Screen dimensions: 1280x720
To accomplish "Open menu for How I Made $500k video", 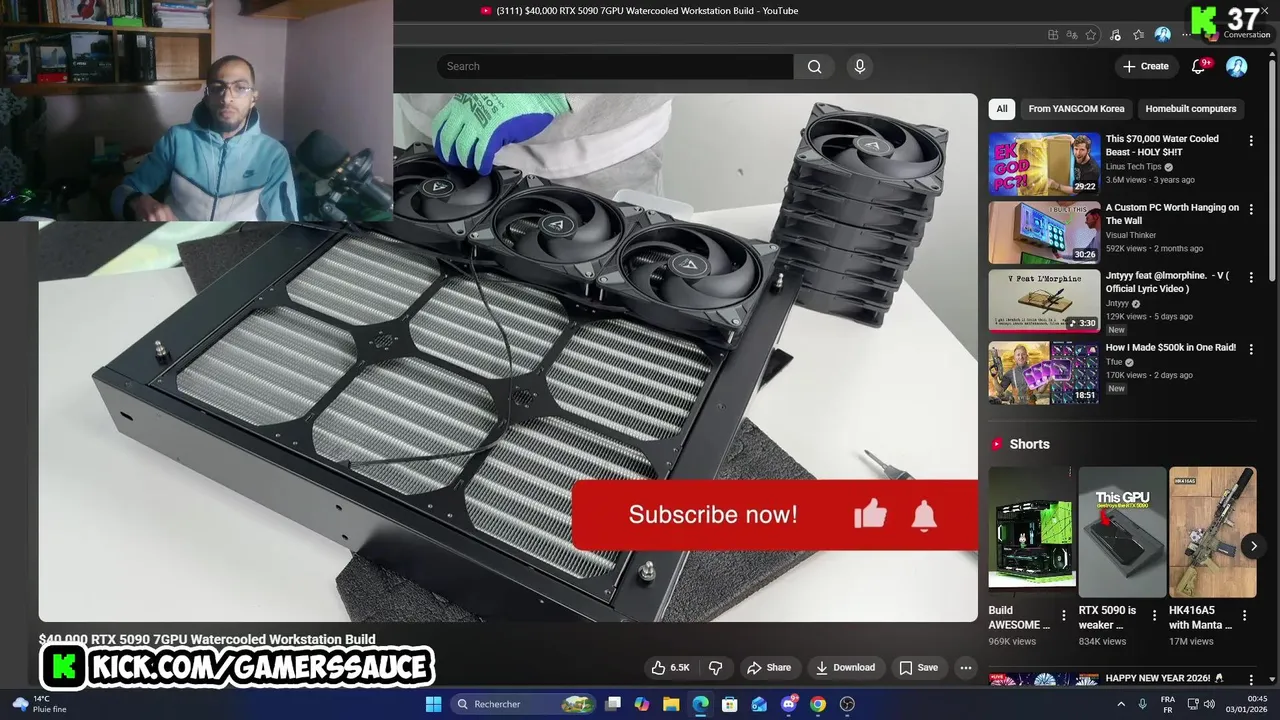I will pyautogui.click(x=1251, y=349).
